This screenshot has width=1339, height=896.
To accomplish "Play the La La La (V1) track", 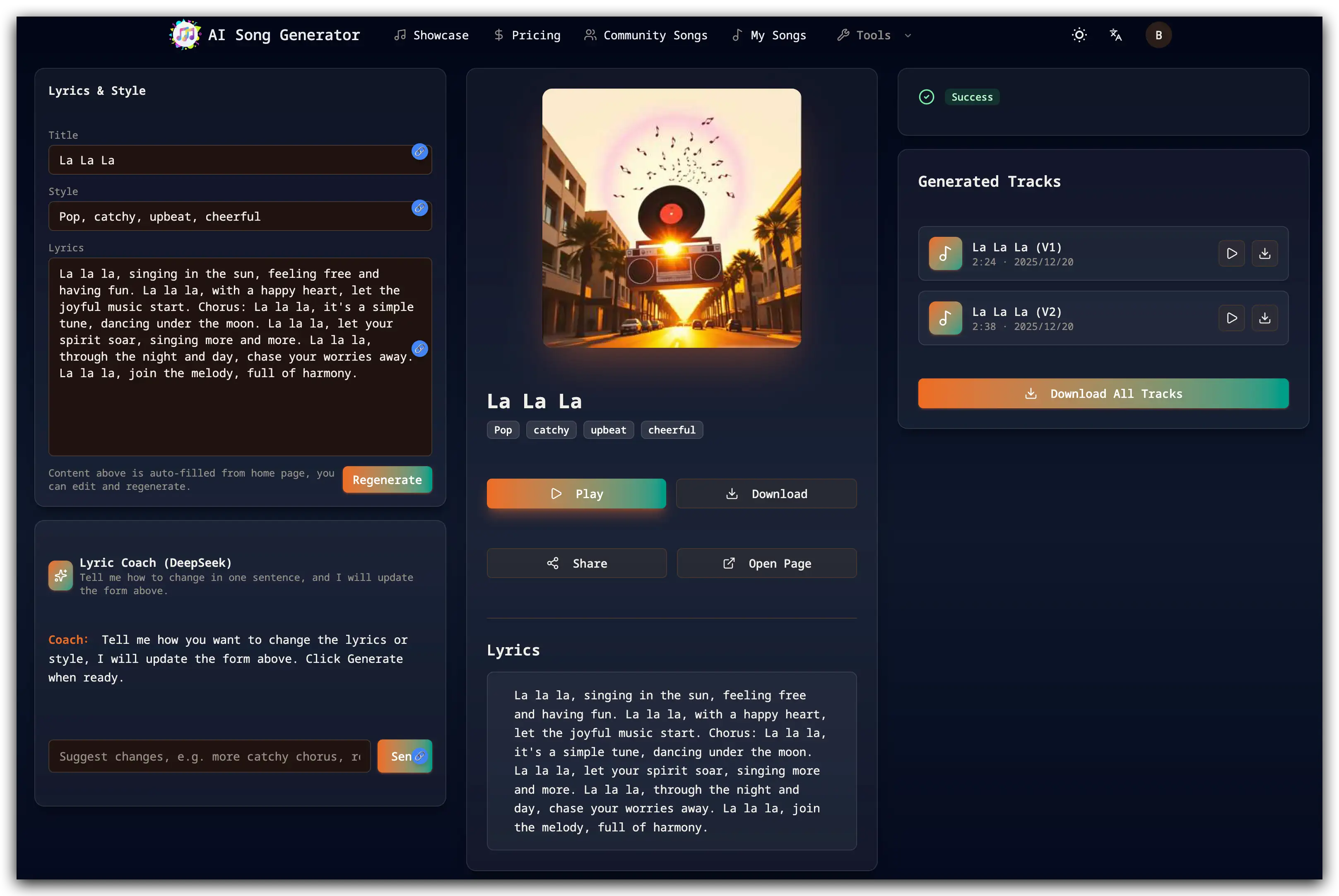I will coord(1232,253).
